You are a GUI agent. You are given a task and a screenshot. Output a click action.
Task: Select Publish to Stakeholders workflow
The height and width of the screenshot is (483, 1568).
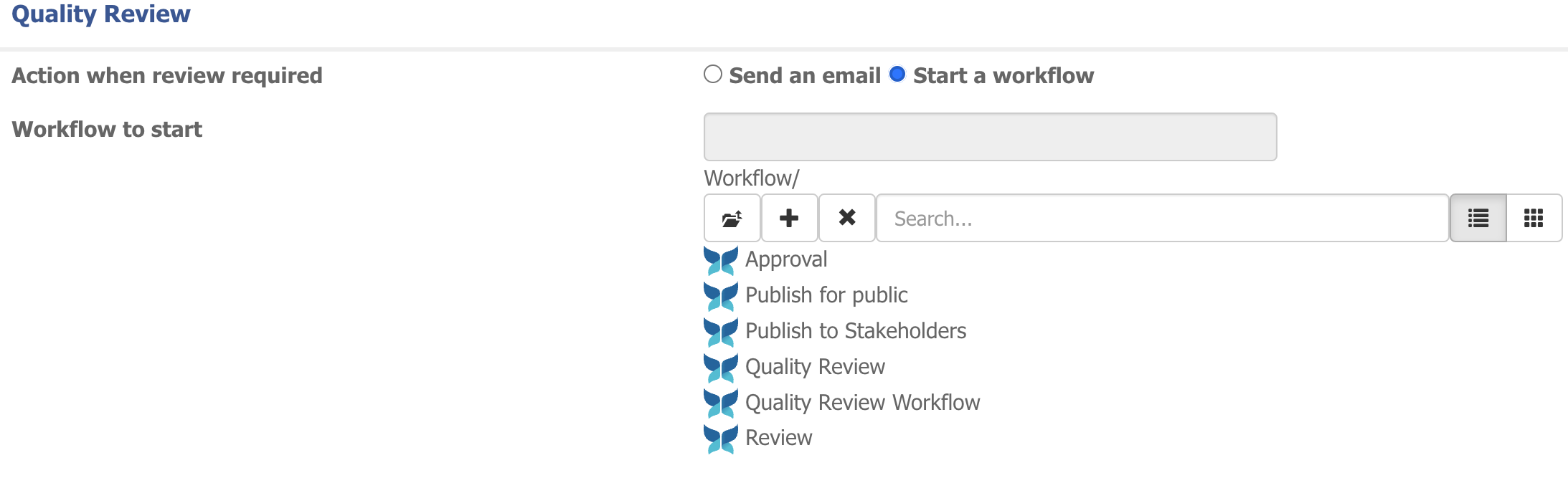click(x=856, y=331)
